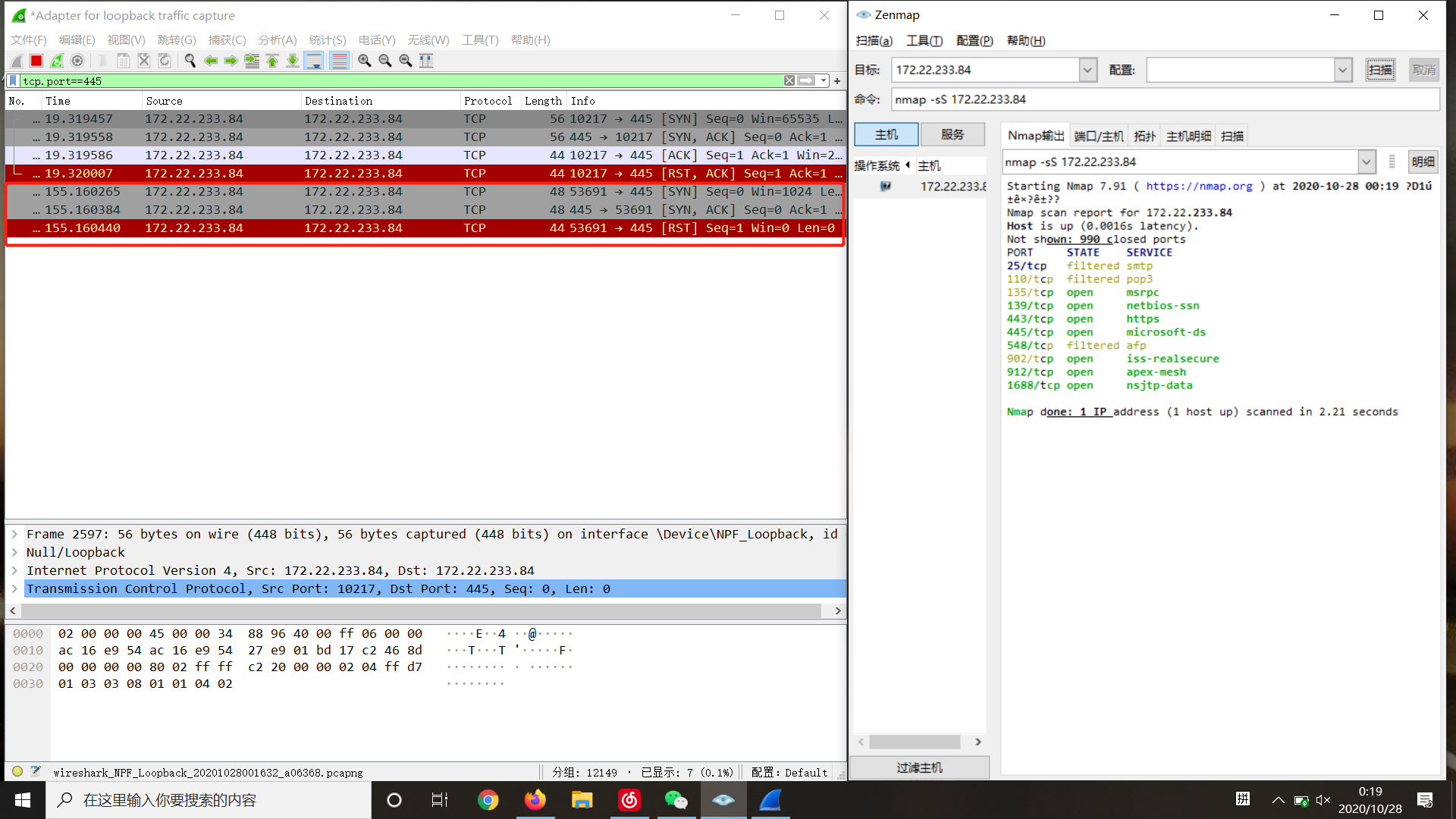The width and height of the screenshot is (1456, 819).
Task: Toggle auto-scroll during live capture
Action: [314, 61]
